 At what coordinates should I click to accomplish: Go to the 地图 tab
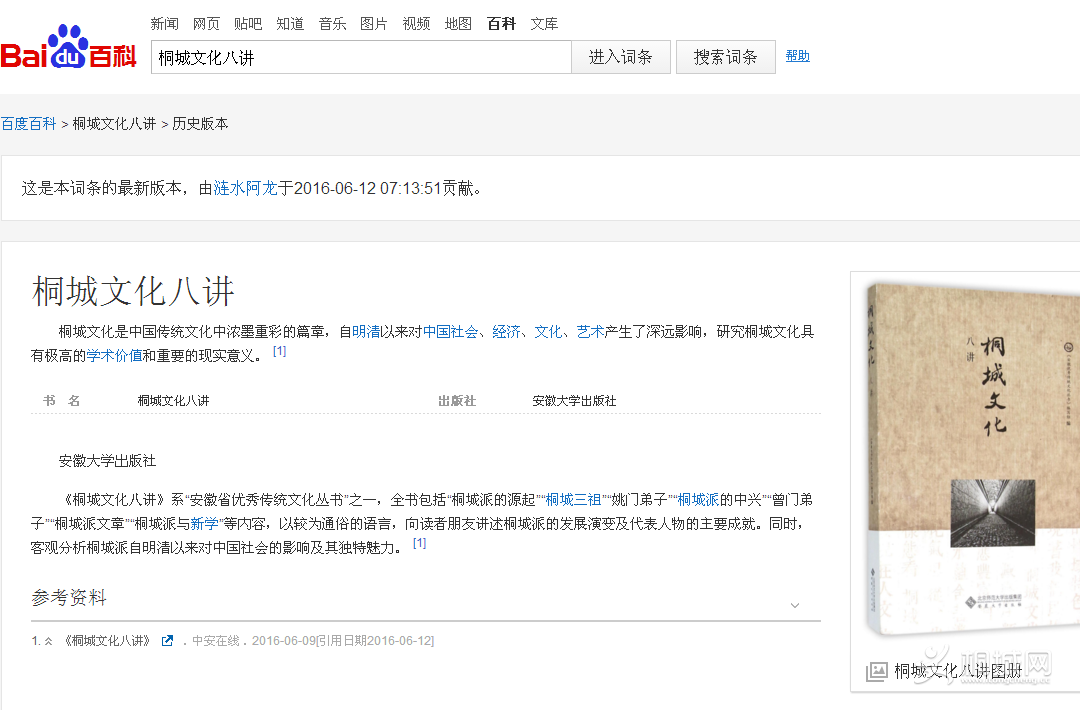point(458,23)
